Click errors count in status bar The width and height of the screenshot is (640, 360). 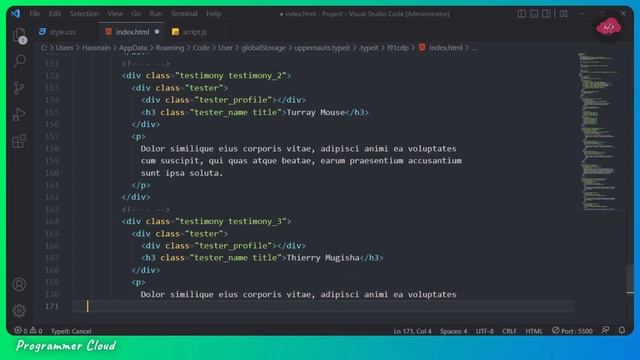coord(20,331)
